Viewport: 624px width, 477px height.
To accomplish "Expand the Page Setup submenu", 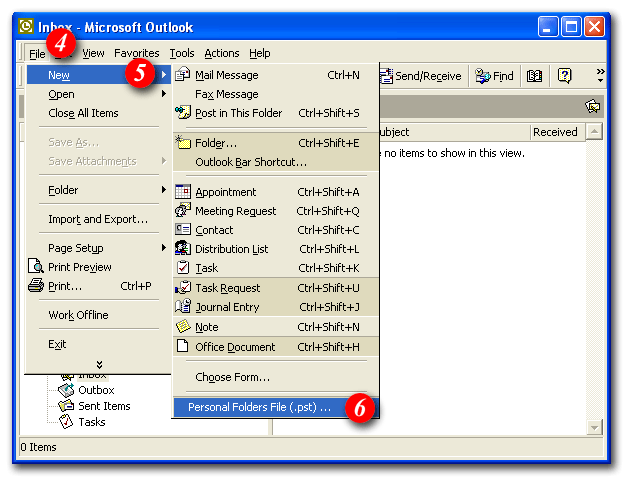I will click(164, 248).
